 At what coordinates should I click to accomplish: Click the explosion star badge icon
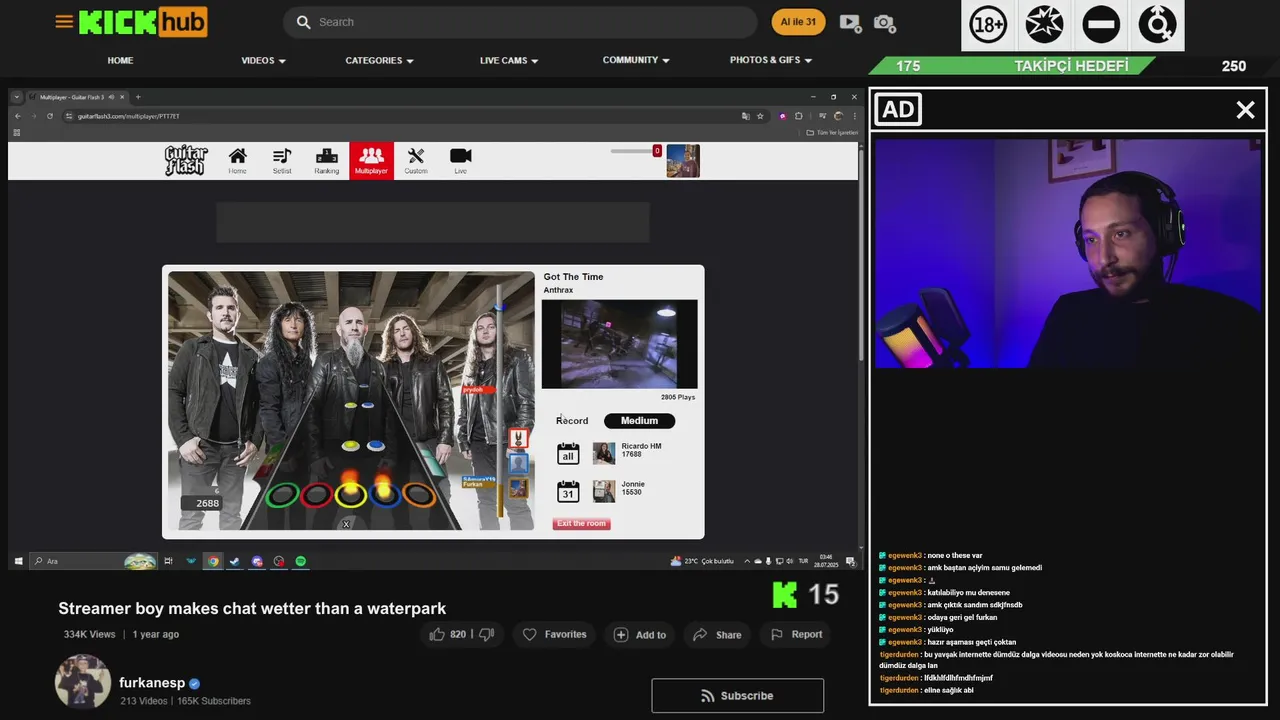1044,25
